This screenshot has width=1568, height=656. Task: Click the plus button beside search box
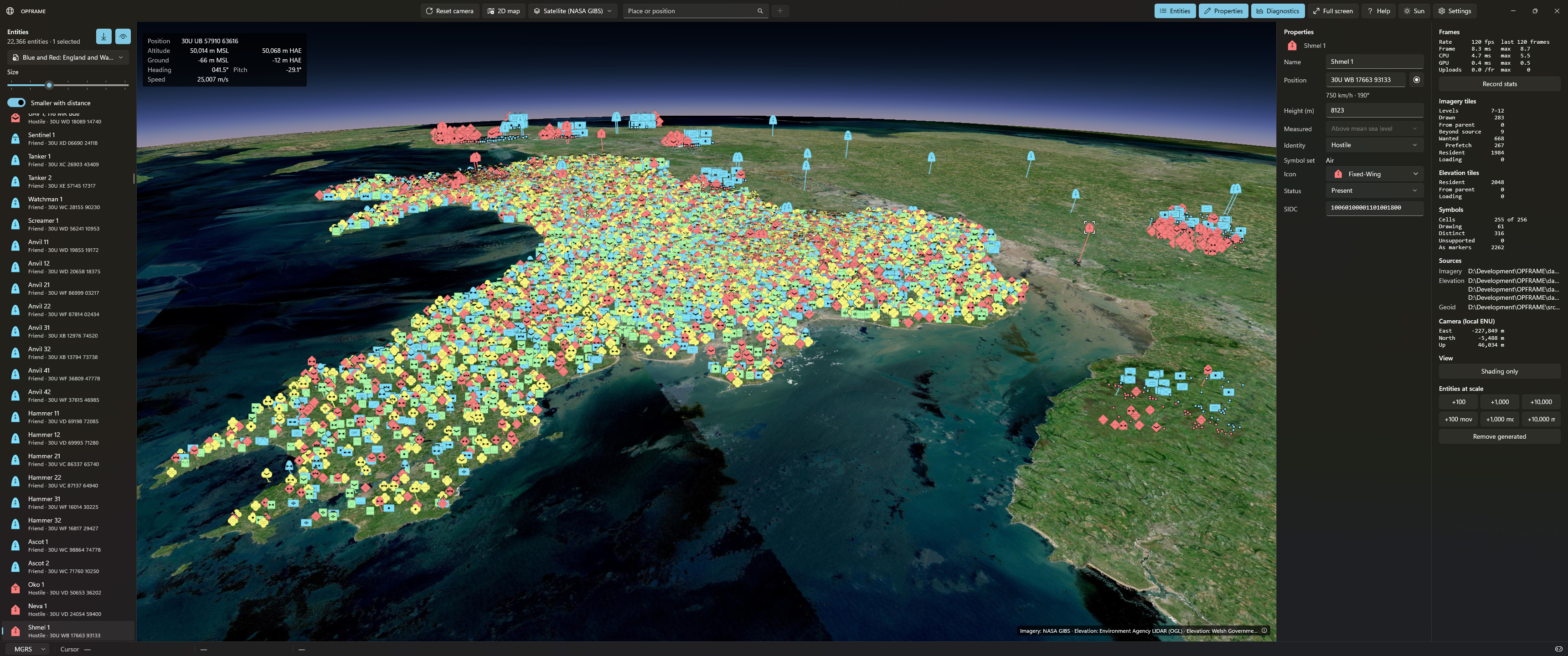pos(780,11)
